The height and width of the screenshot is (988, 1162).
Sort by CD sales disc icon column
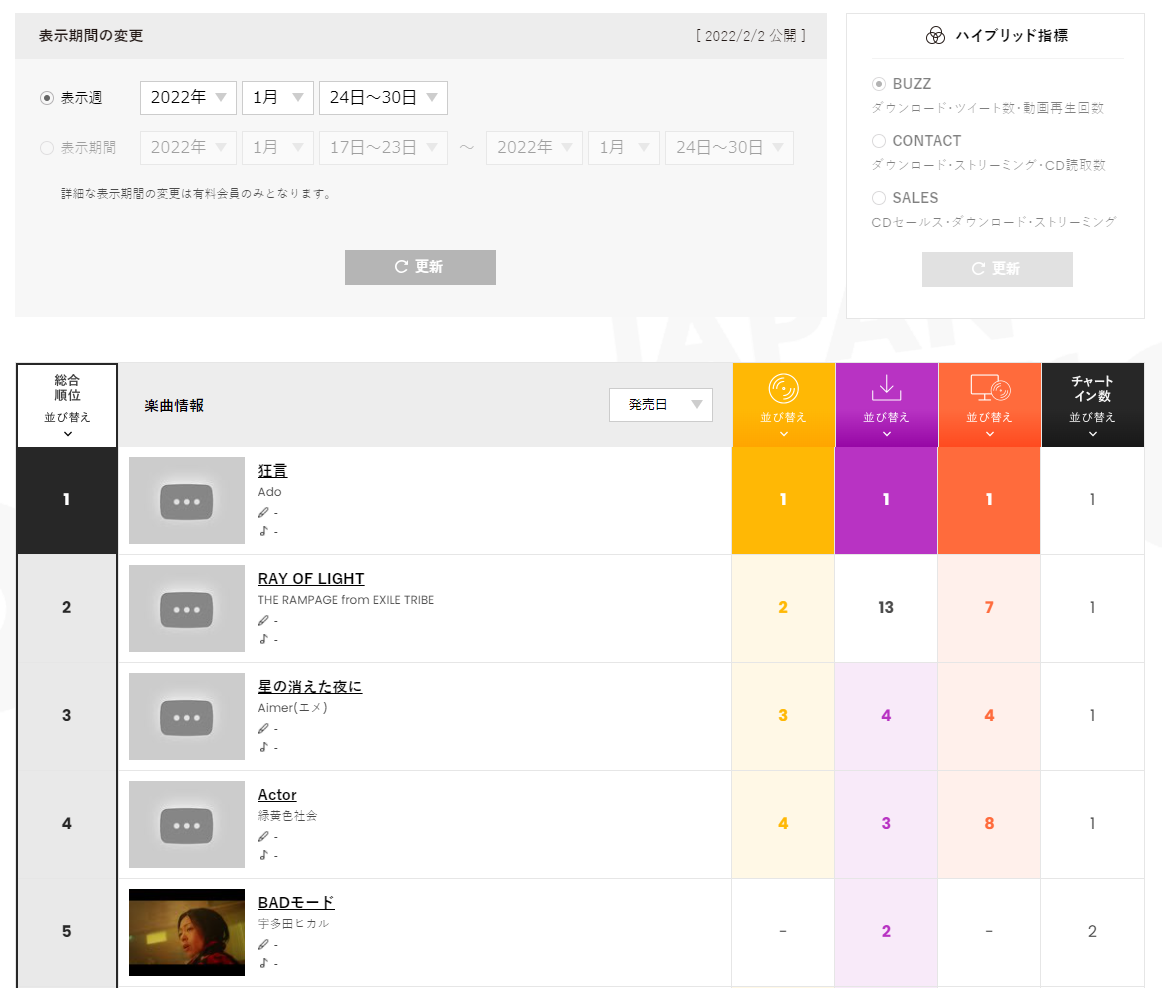click(x=783, y=405)
